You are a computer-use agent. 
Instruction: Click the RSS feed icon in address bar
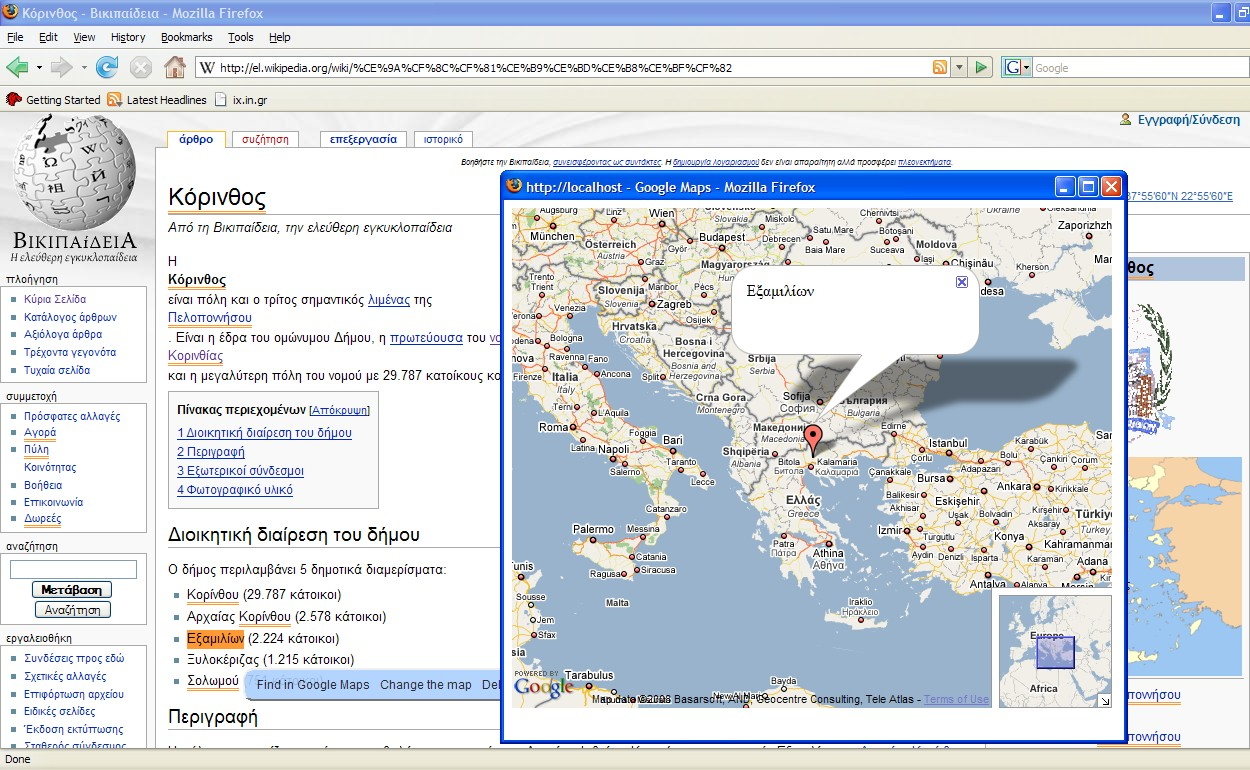[940, 67]
